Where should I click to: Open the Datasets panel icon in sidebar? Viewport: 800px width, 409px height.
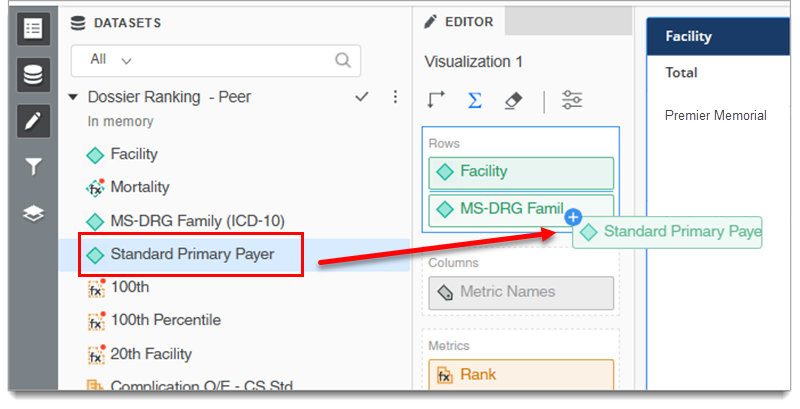(x=33, y=75)
